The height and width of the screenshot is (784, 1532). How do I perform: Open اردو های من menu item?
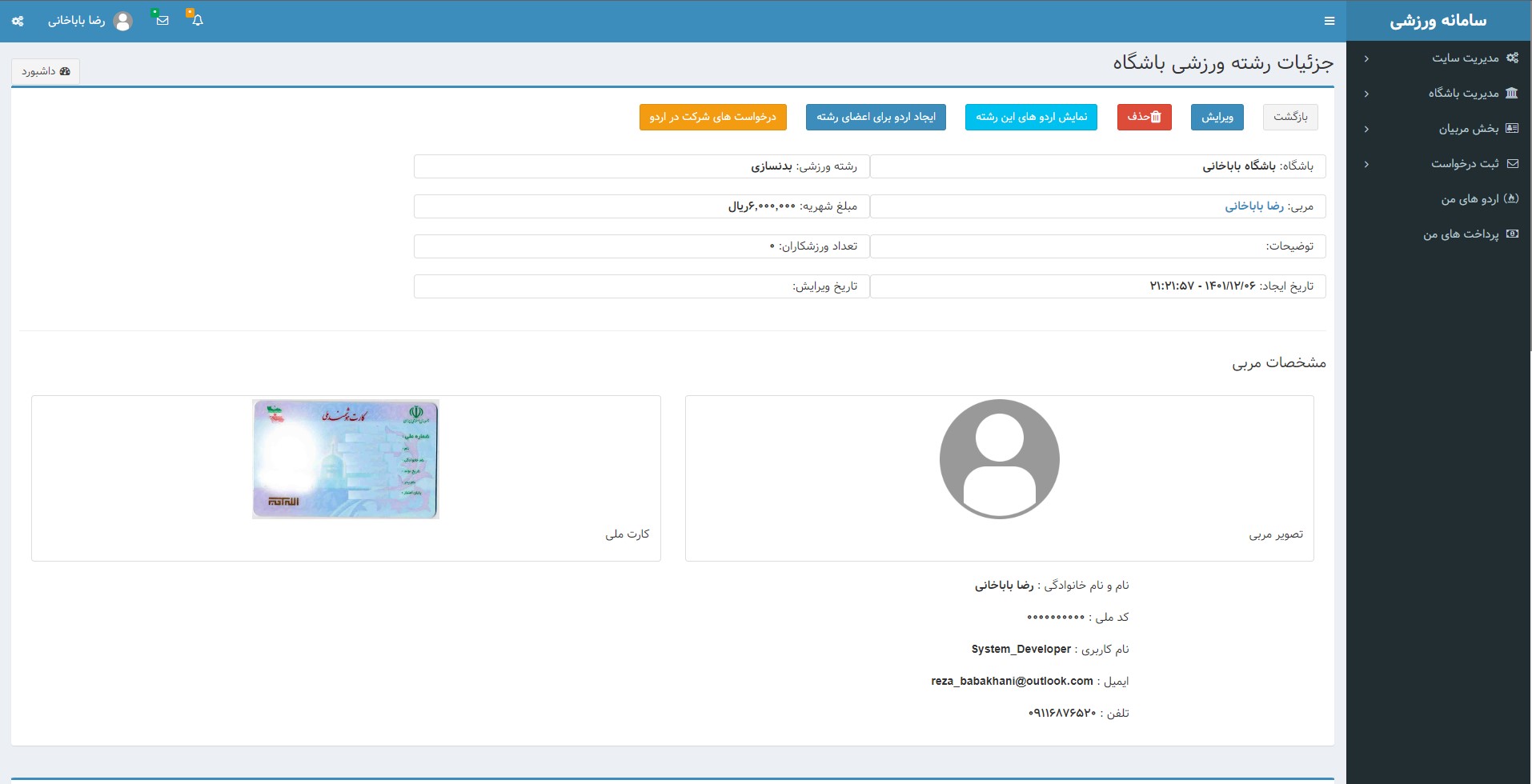point(1470,198)
